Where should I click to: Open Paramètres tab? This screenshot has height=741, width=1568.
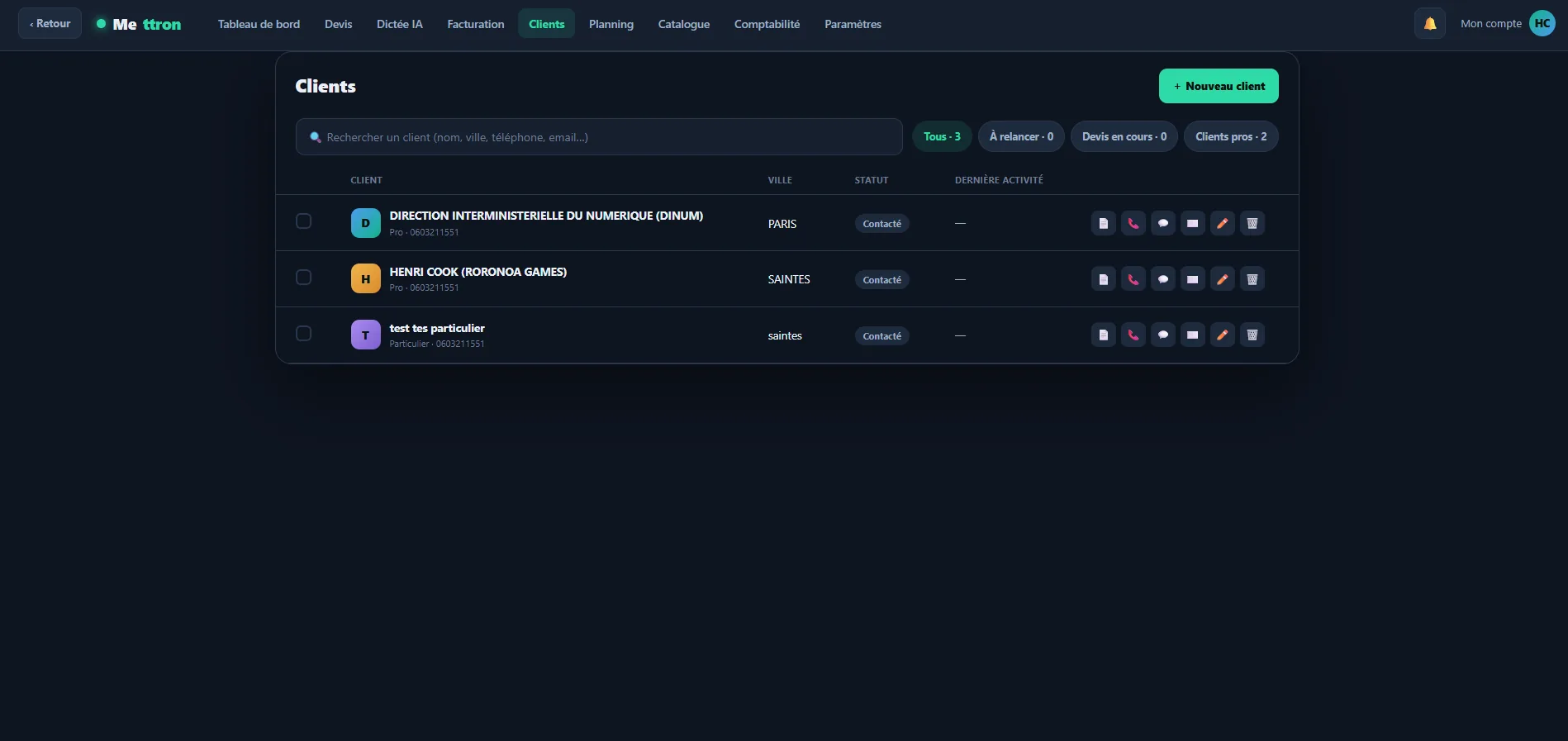(x=853, y=24)
